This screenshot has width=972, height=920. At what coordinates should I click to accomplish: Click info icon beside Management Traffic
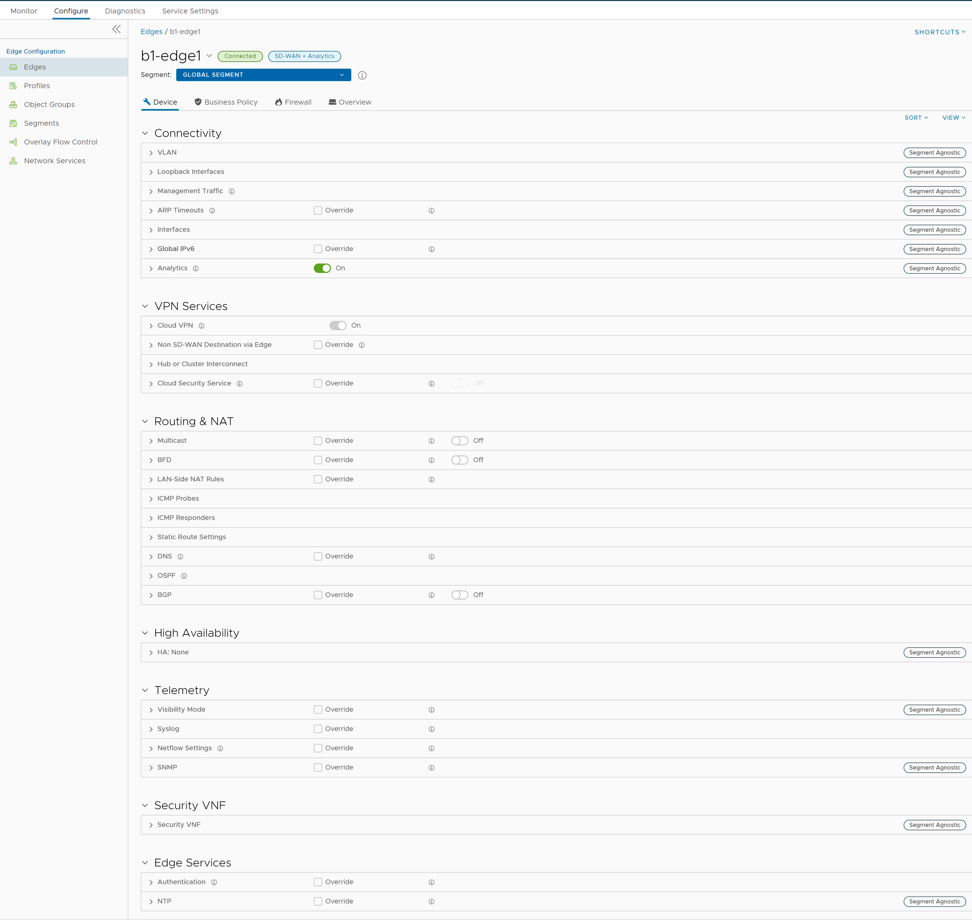[232, 191]
